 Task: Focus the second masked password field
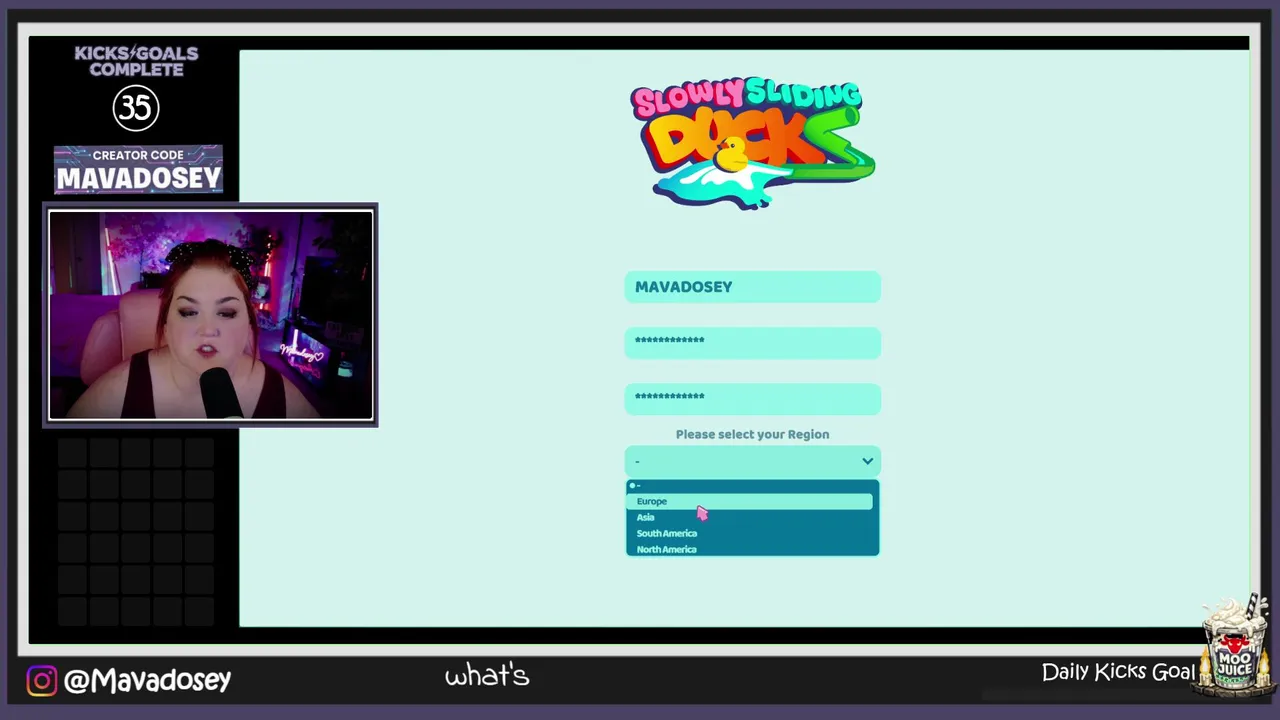(x=752, y=397)
